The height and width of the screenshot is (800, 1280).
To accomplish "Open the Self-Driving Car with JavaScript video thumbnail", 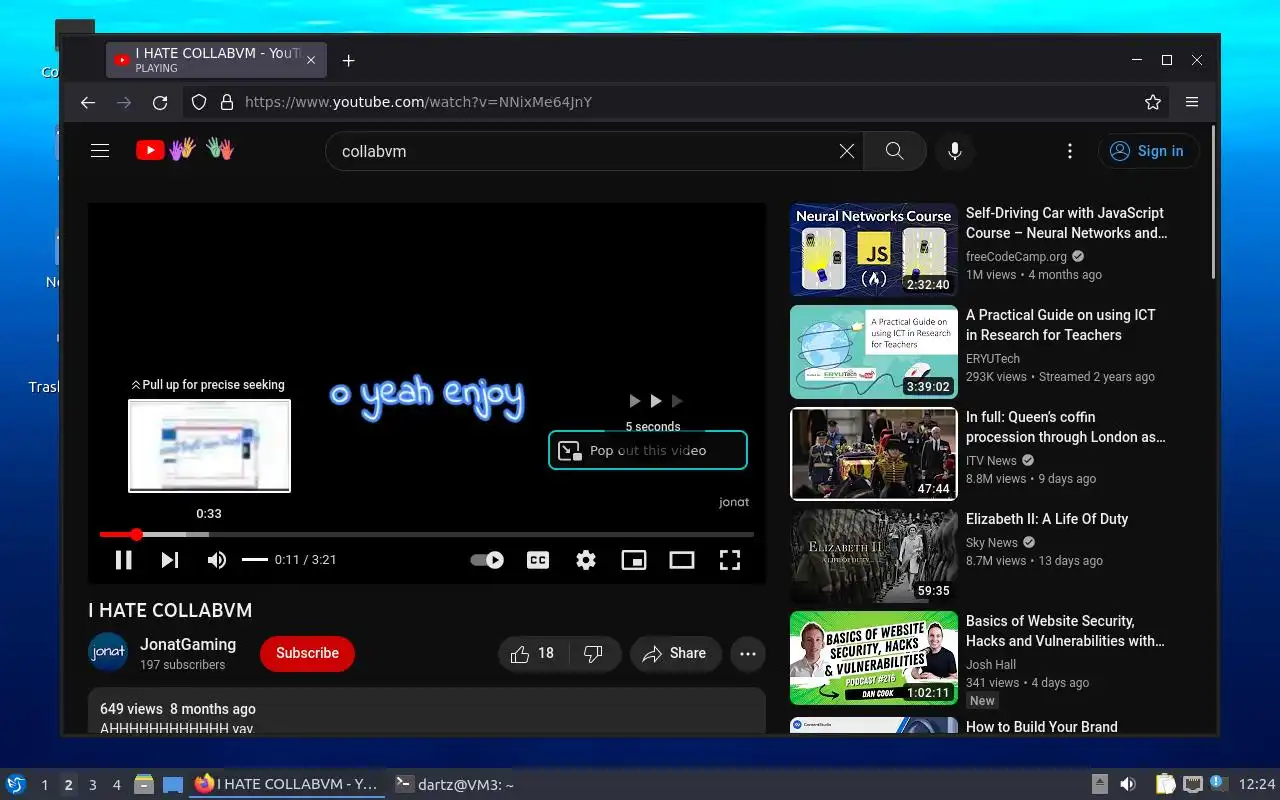I will tap(874, 250).
